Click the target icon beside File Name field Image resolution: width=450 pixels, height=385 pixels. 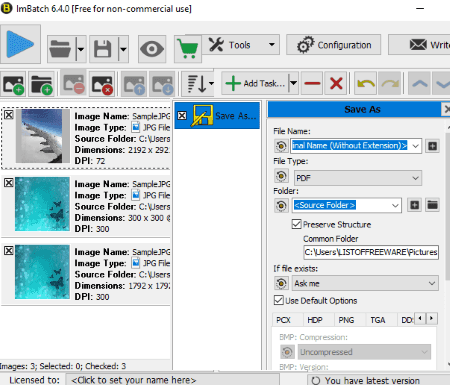coord(281,146)
